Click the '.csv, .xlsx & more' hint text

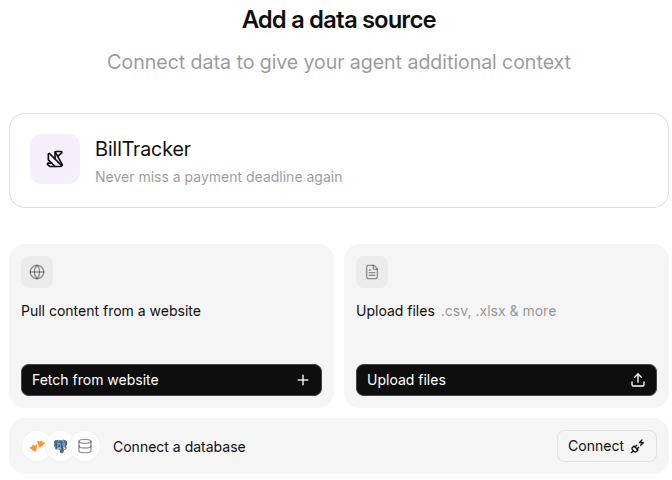pyautogui.click(x=498, y=311)
